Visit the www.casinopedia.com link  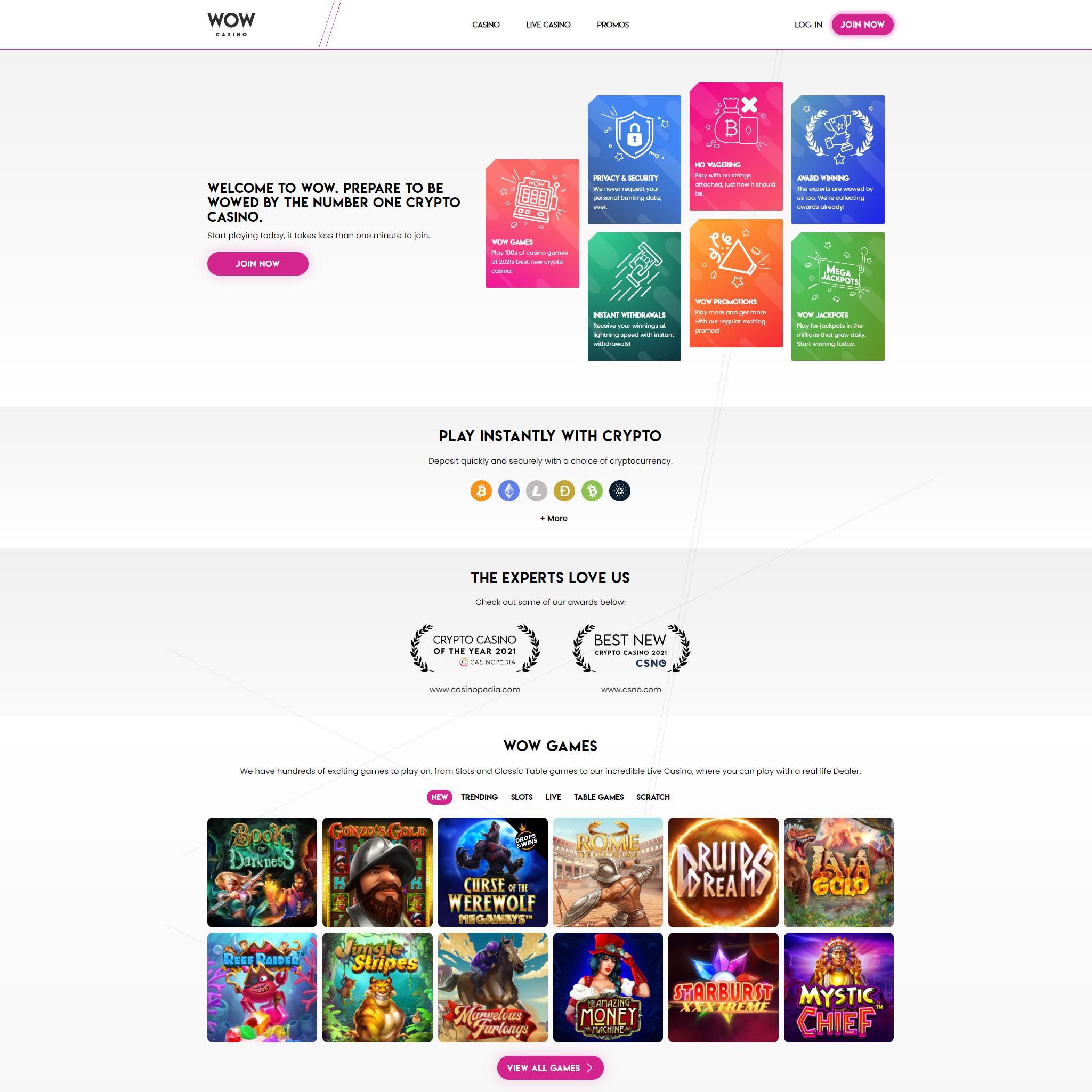click(x=475, y=689)
